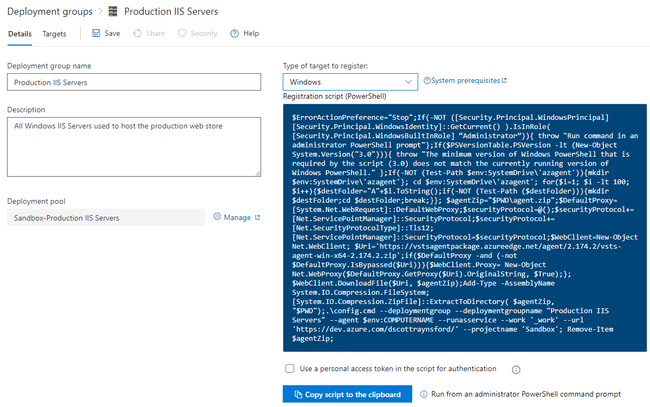Click the breadcrumb separator chevron
This screenshot has height=407, width=650.
pos(100,12)
